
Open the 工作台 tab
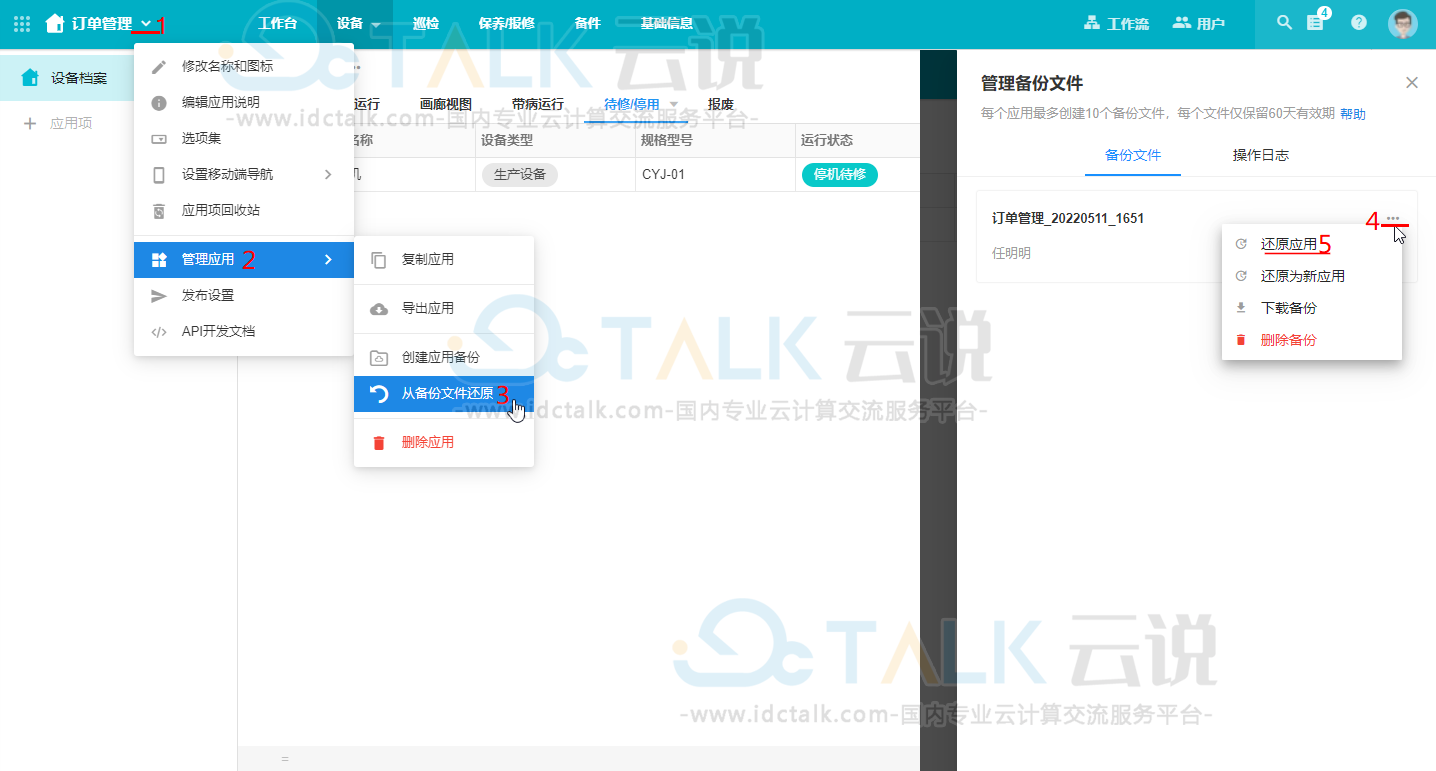click(x=277, y=23)
